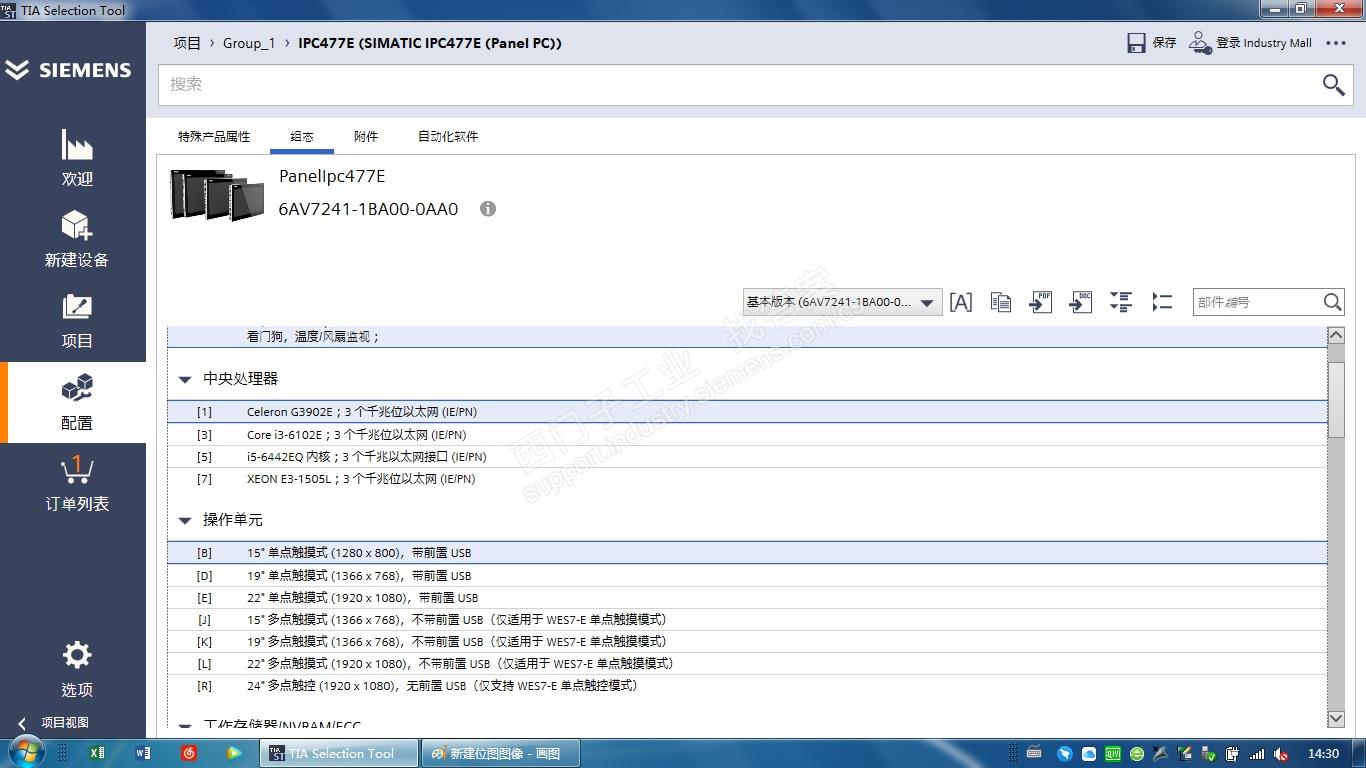Viewport: 1366px width, 768px height.
Task: Select 24" 多点触控 (1920 x 1080) option
Action: coord(747,686)
